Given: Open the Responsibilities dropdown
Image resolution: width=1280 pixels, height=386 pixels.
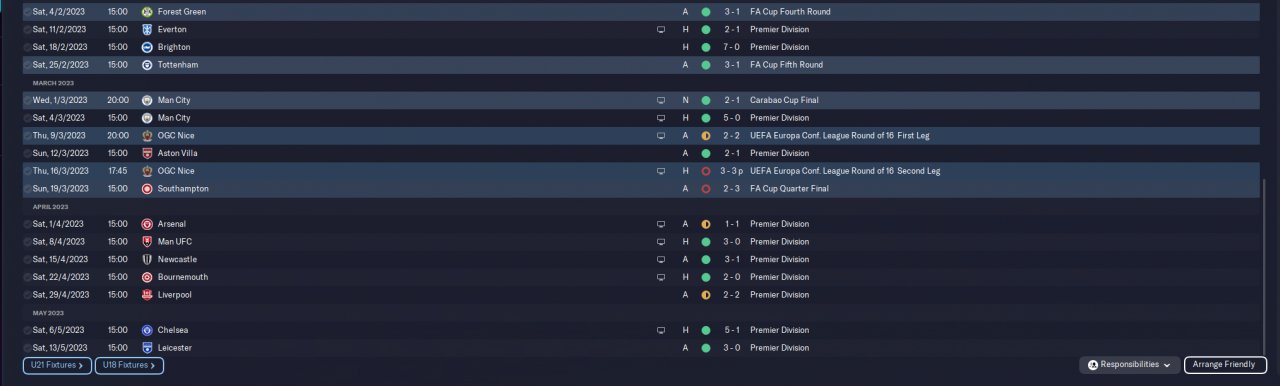Looking at the screenshot, I should pos(1129,365).
